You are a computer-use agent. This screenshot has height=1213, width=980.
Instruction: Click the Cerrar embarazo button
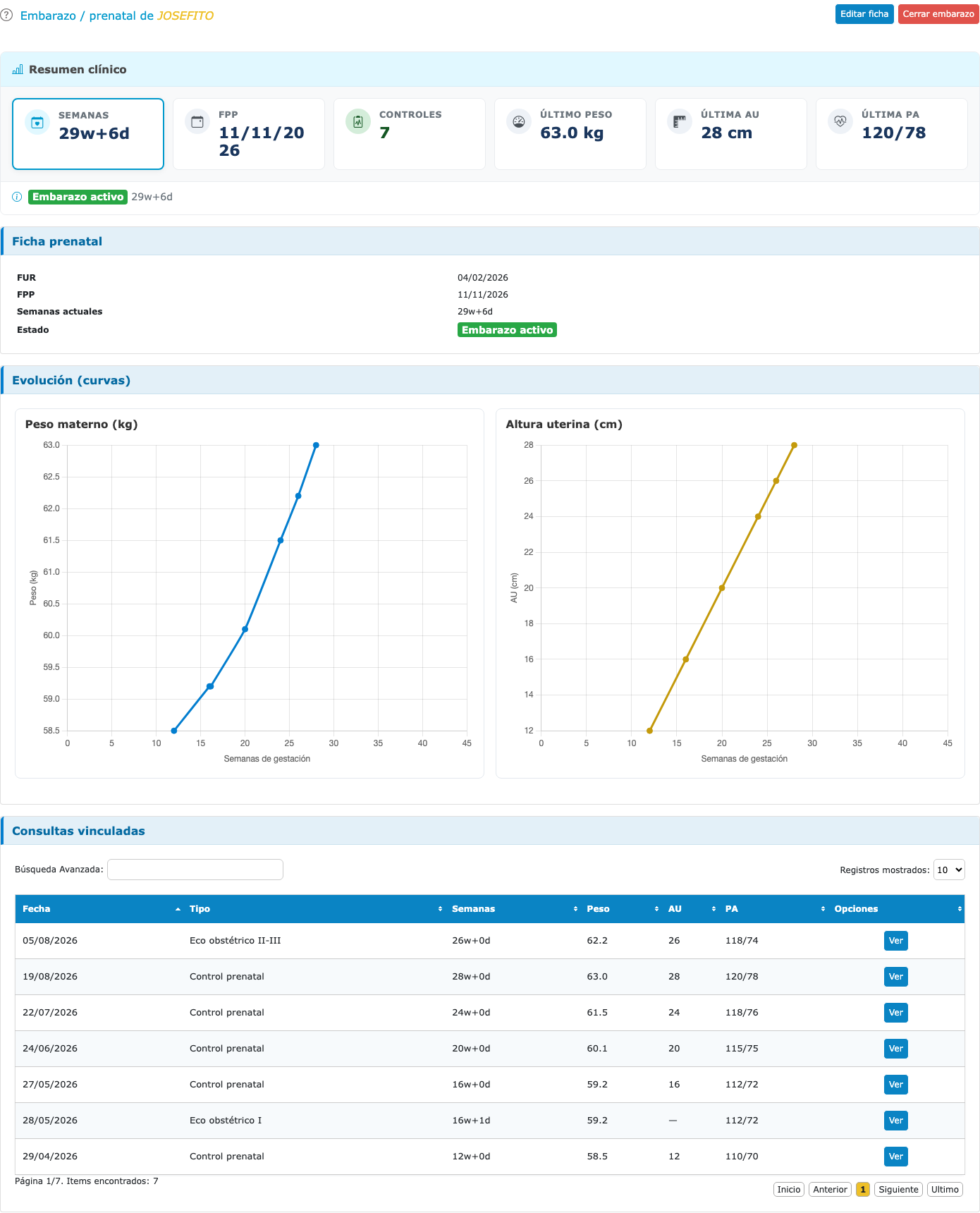click(x=938, y=14)
